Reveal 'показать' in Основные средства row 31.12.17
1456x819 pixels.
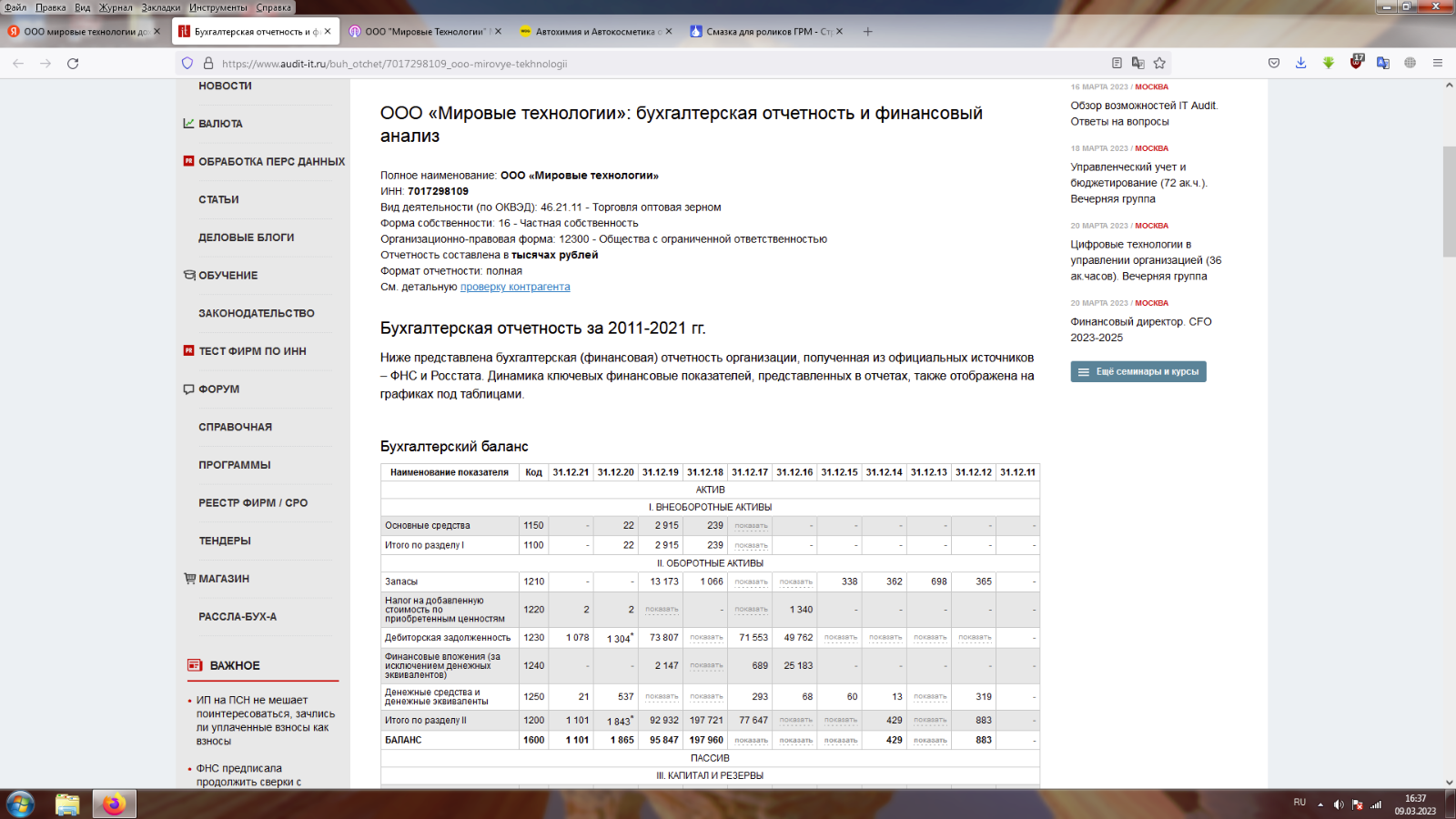pyautogui.click(x=751, y=526)
